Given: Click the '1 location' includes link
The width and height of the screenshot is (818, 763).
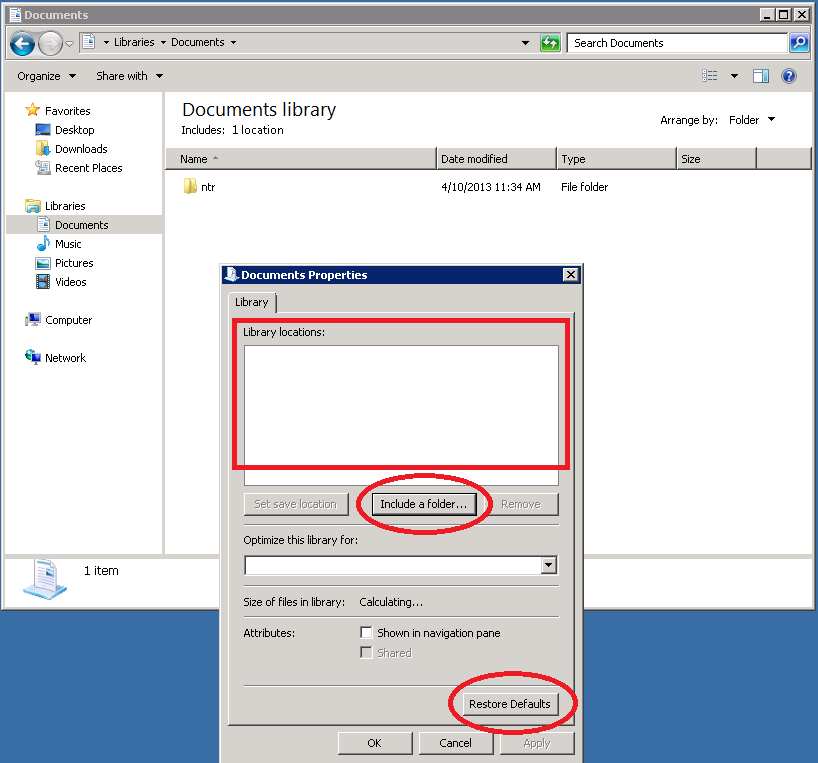Looking at the screenshot, I should tap(258, 130).
